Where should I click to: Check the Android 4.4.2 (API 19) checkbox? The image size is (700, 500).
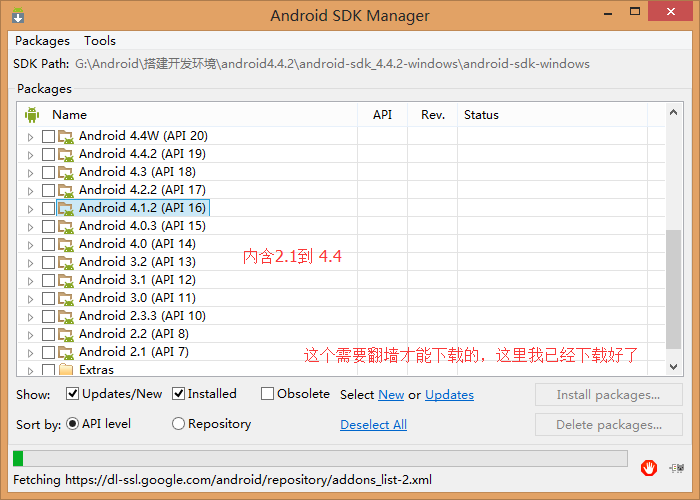[48, 154]
